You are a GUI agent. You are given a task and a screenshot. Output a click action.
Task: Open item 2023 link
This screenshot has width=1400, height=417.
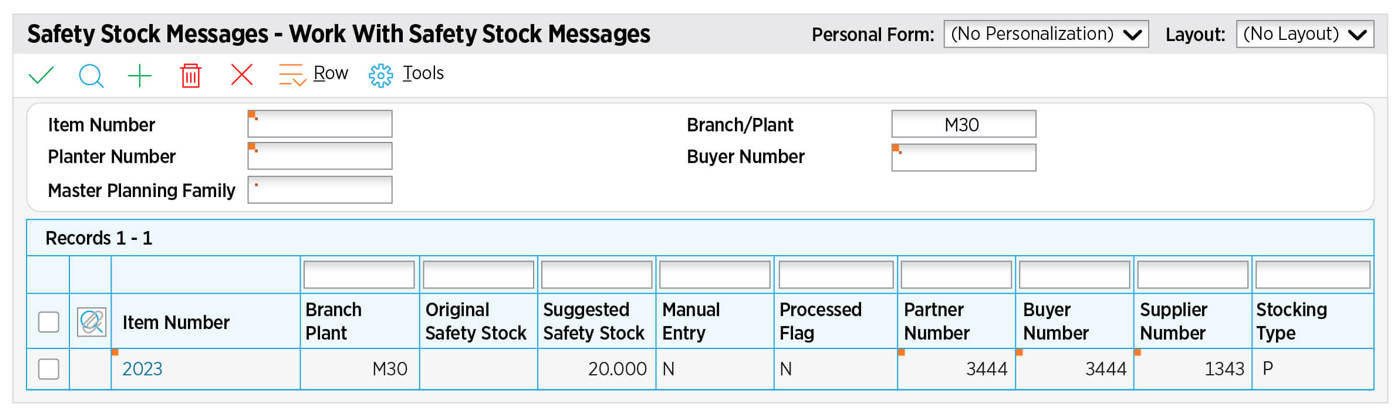[x=142, y=369]
